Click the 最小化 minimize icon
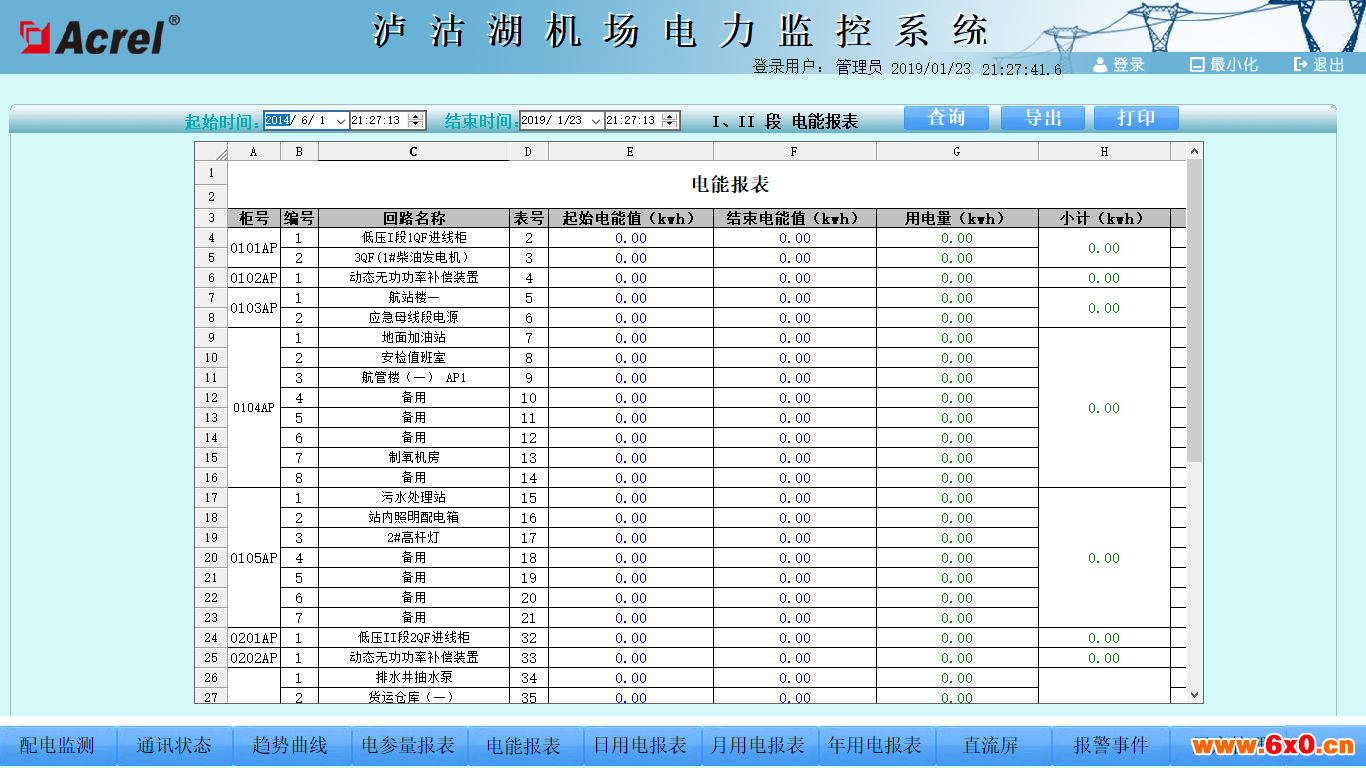This screenshot has height=768, width=1366. coord(1197,65)
